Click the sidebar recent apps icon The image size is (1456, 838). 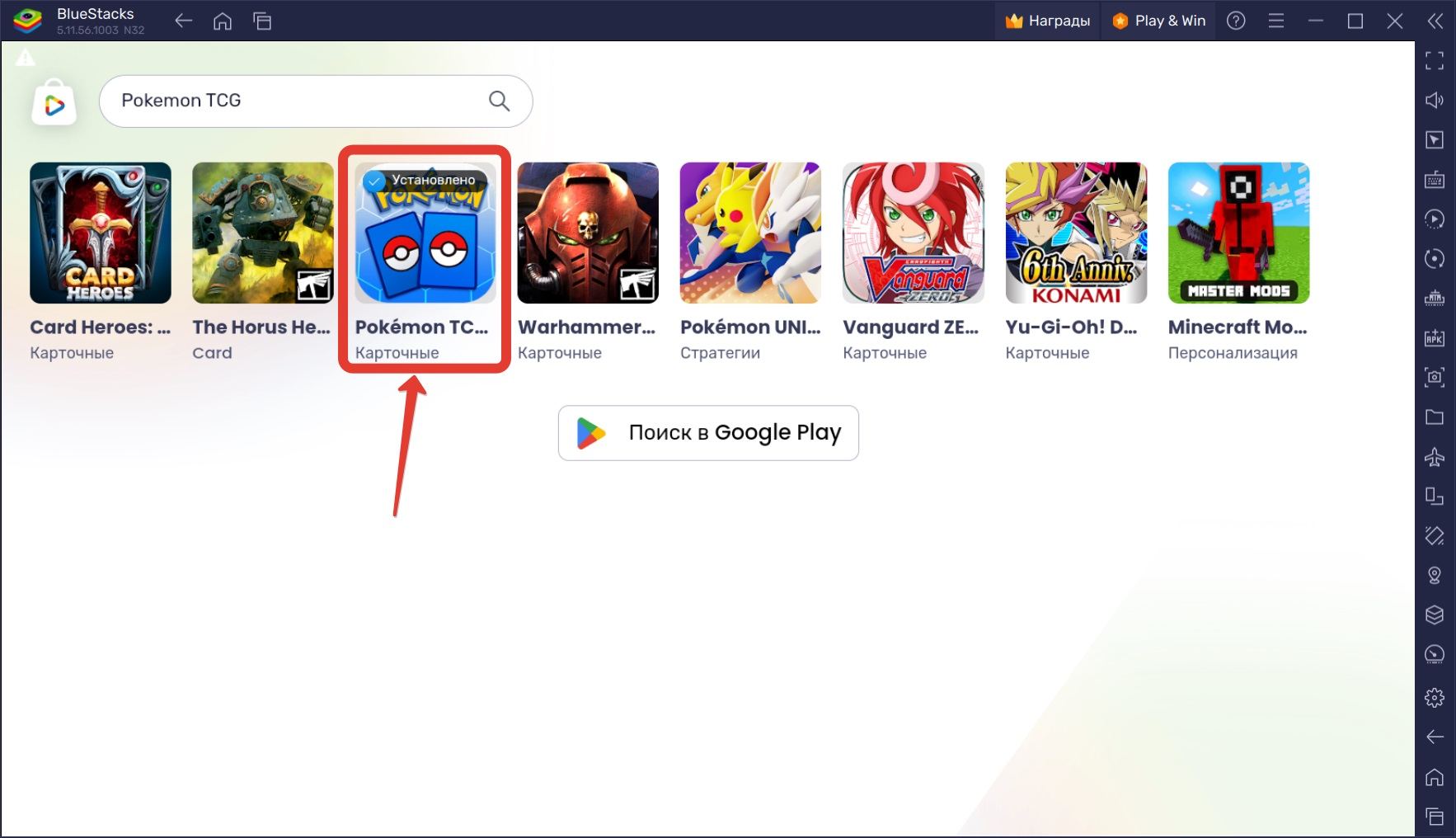[1435, 817]
